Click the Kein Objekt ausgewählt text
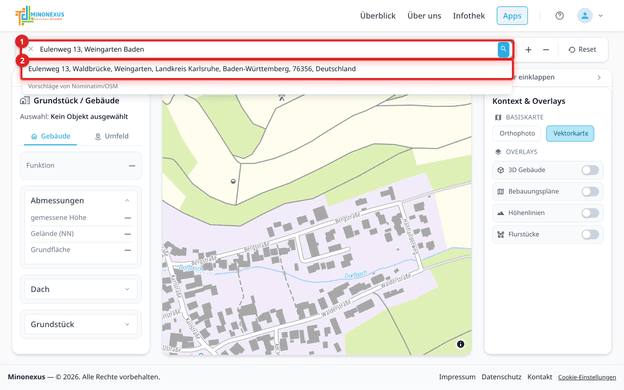Image resolution: width=624 pixels, height=390 pixels. pos(89,117)
